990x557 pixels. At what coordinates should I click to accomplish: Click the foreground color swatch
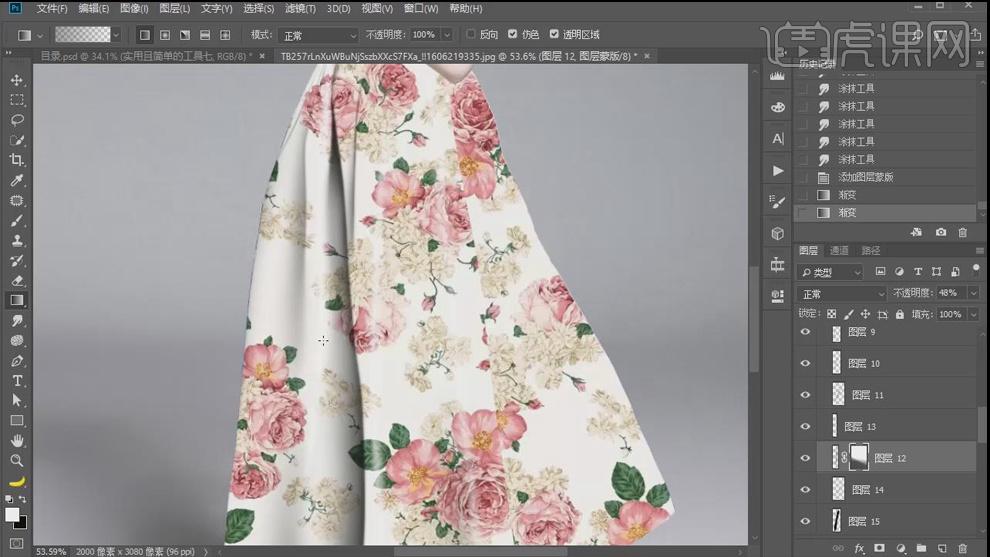click(x=12, y=515)
